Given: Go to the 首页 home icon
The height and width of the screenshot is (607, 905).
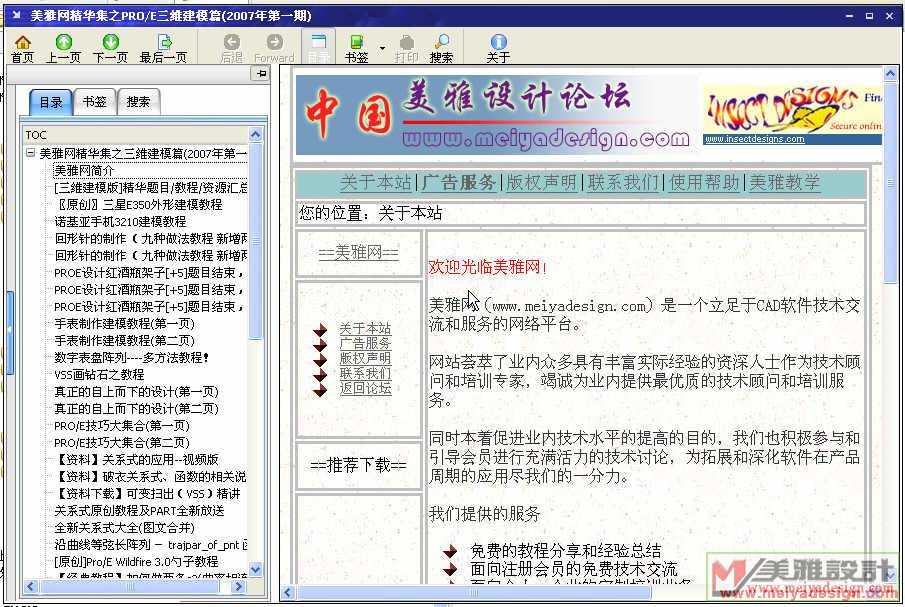Looking at the screenshot, I should click(23, 48).
